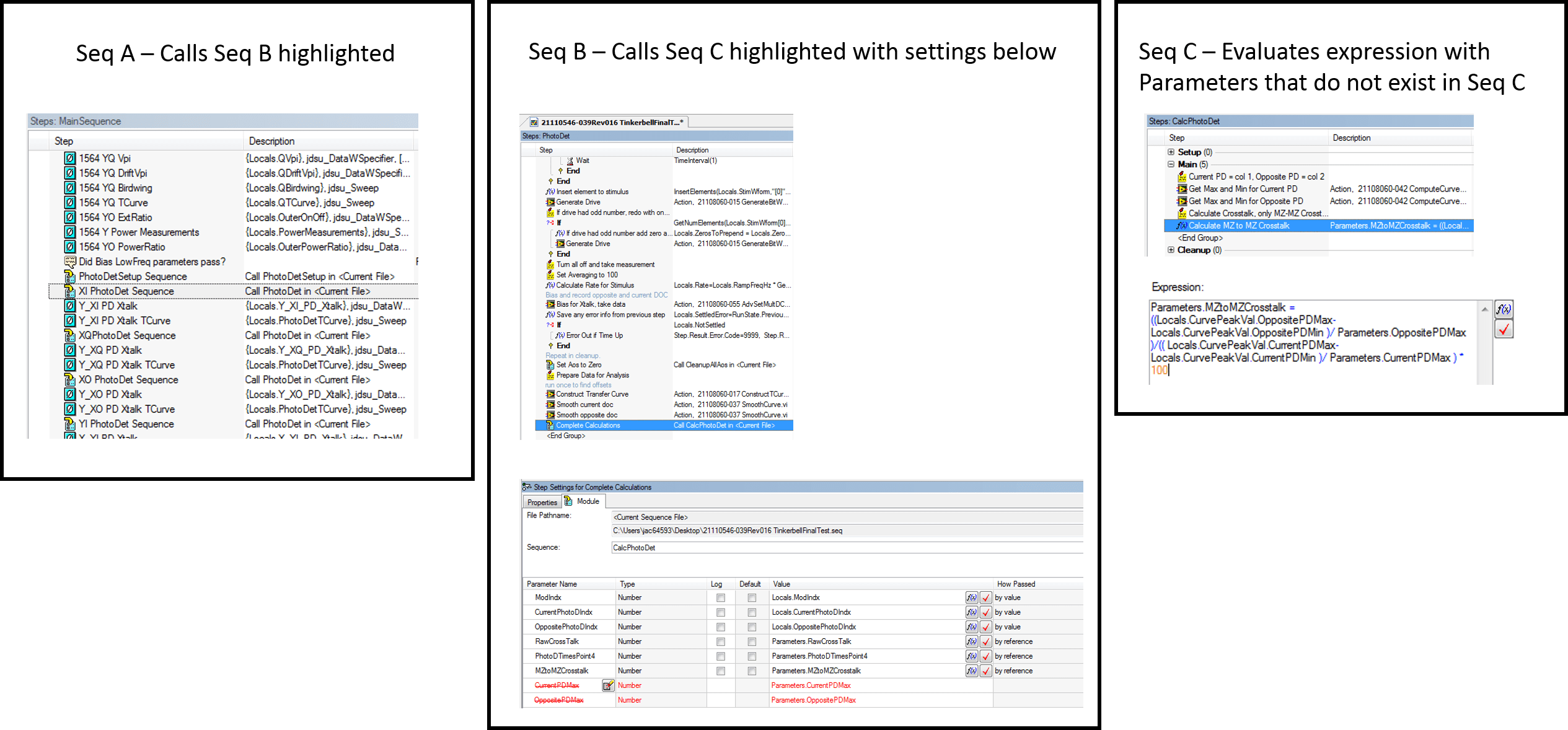Click the edit icon beside CurrentPDMax parameter

coord(607,685)
